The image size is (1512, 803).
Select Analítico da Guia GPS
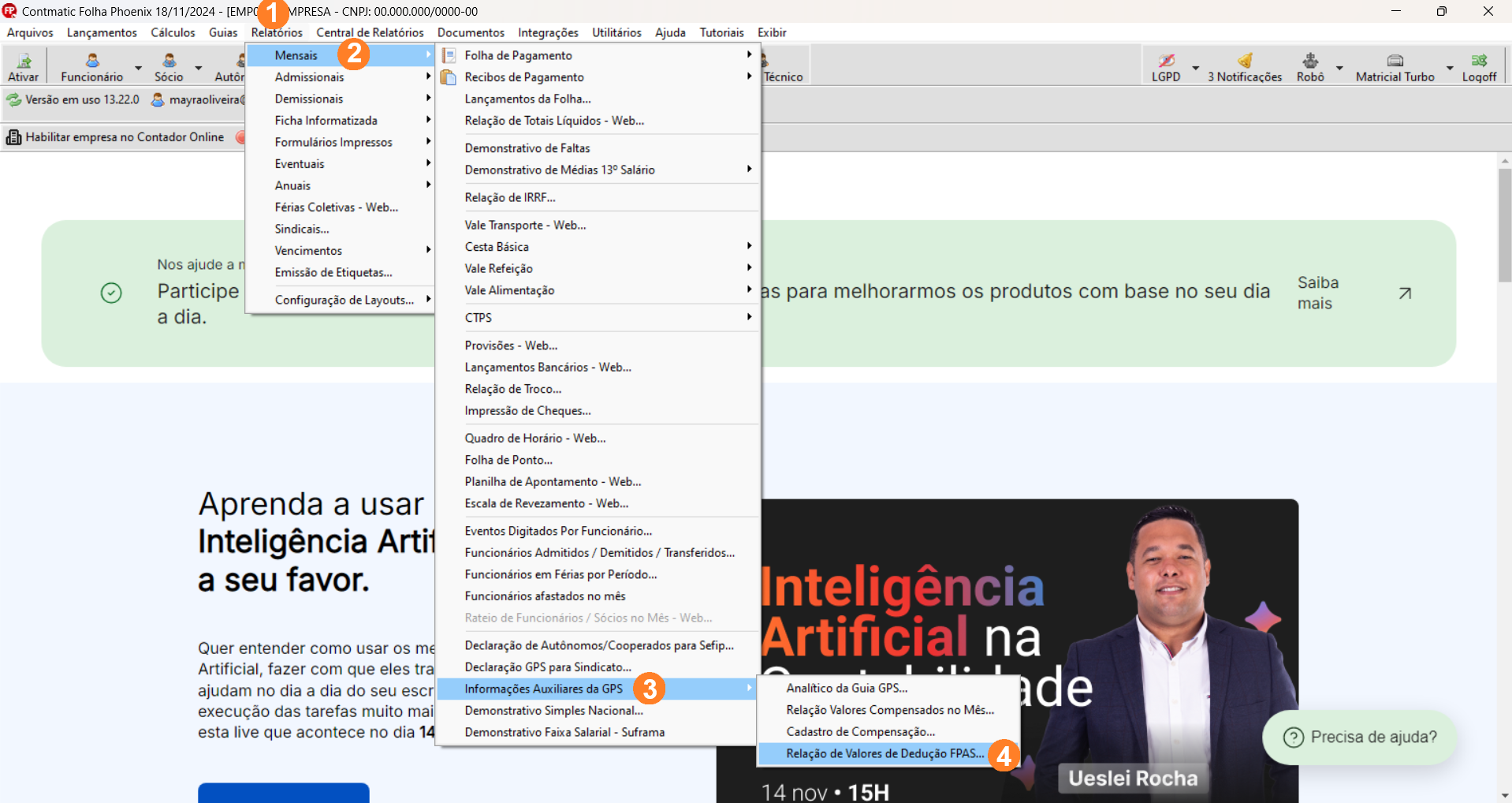click(x=888, y=689)
